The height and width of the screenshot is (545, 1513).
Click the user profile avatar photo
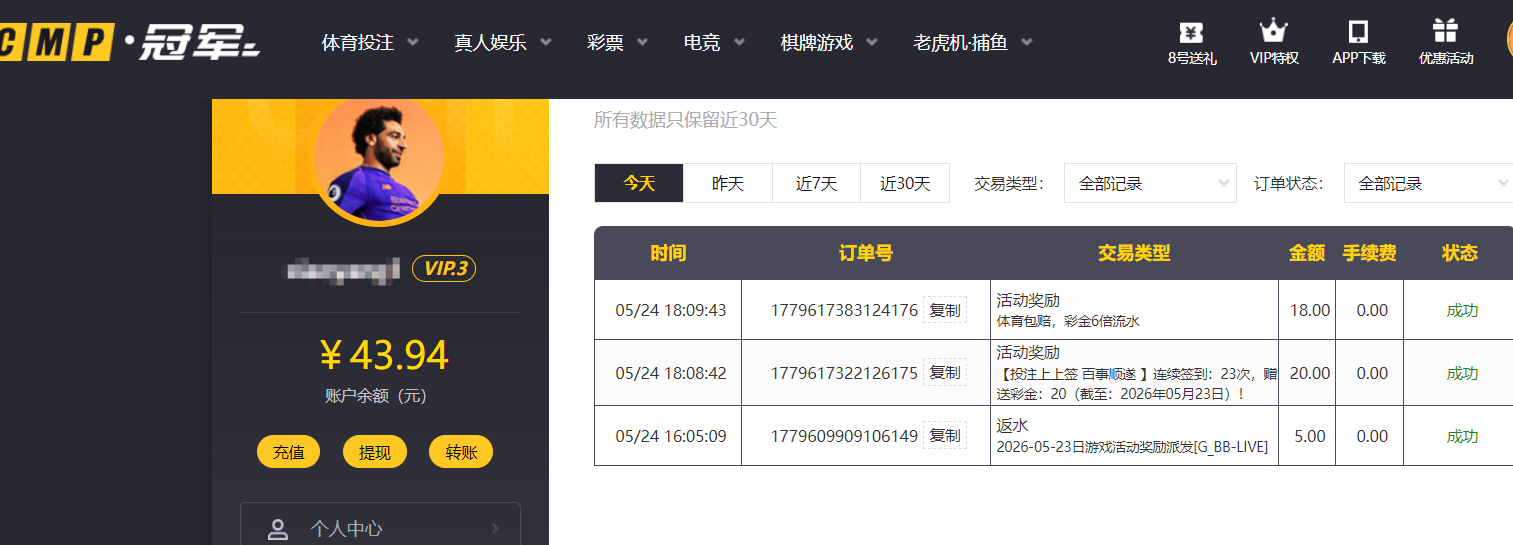tap(378, 160)
